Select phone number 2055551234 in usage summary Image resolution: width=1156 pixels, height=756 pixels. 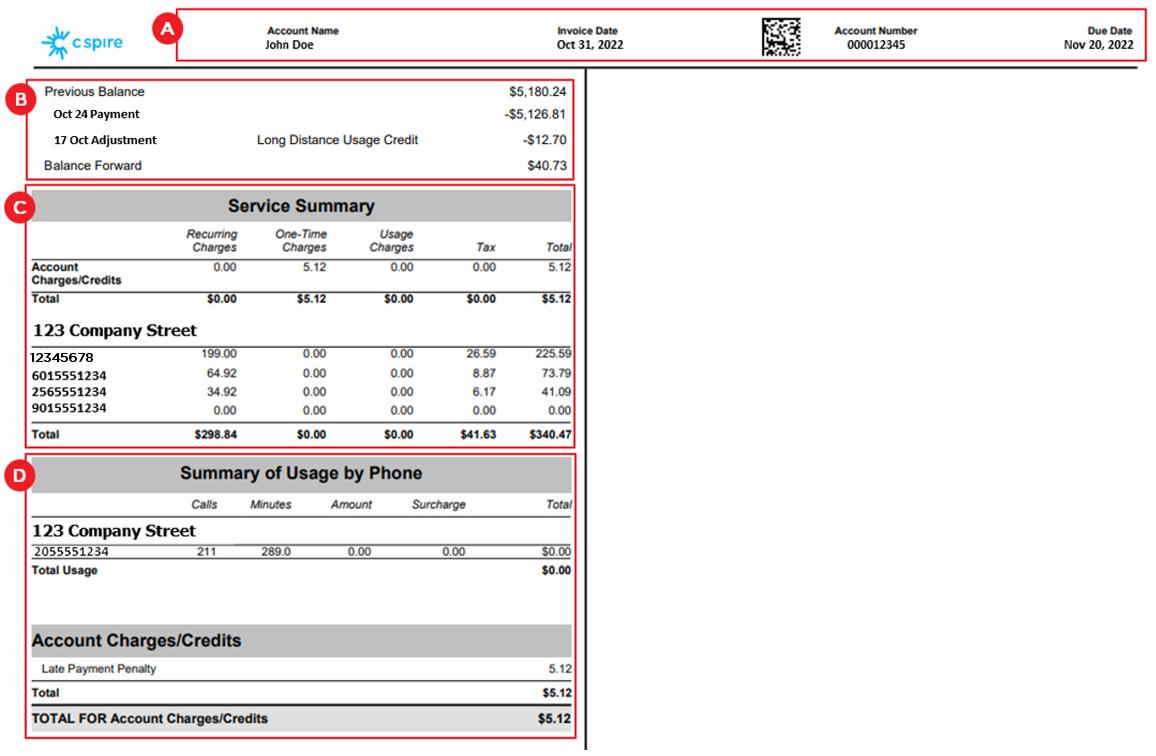pyautogui.click(x=71, y=551)
